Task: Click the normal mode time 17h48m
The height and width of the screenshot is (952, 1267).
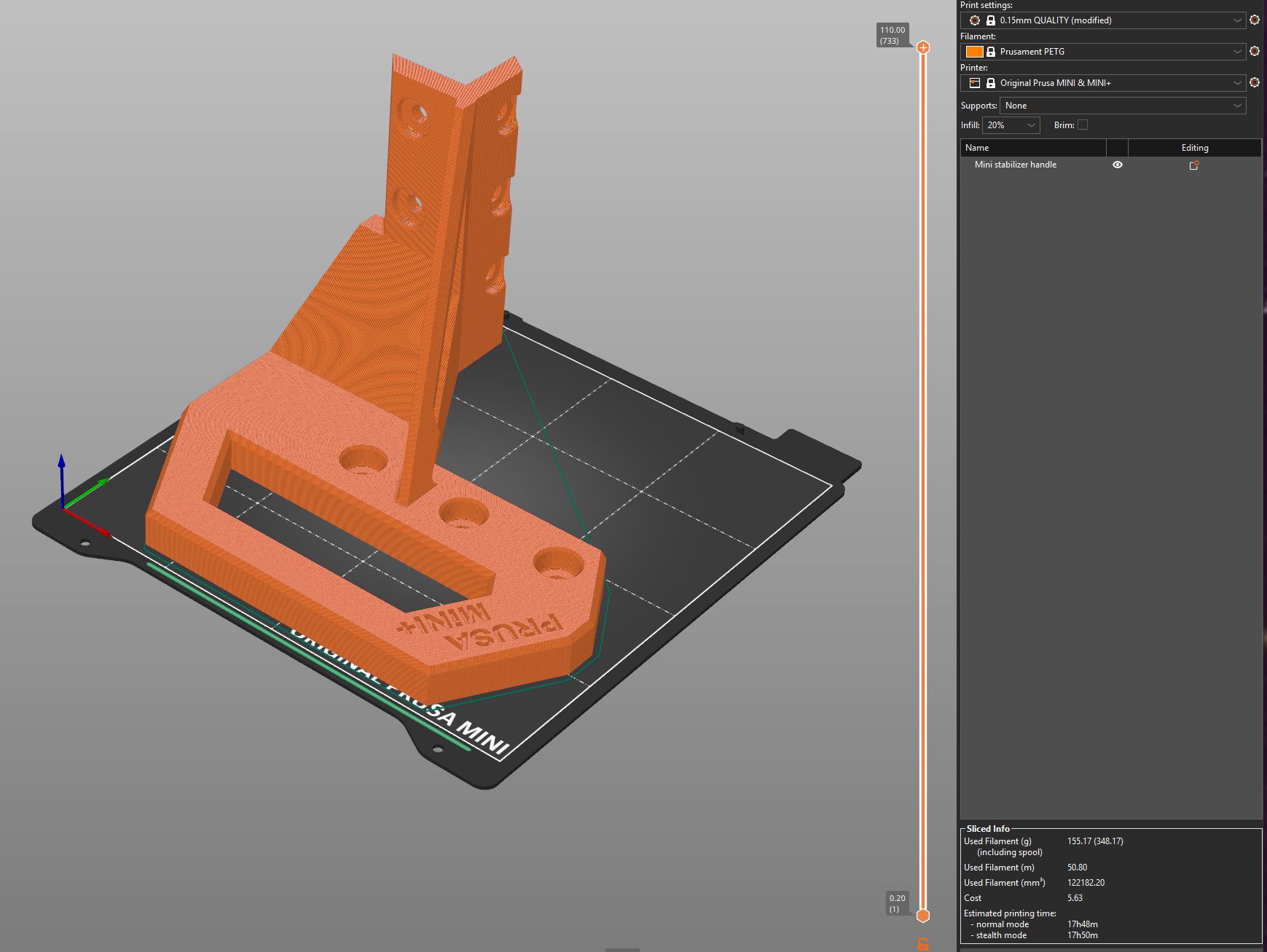Action: click(x=1082, y=924)
